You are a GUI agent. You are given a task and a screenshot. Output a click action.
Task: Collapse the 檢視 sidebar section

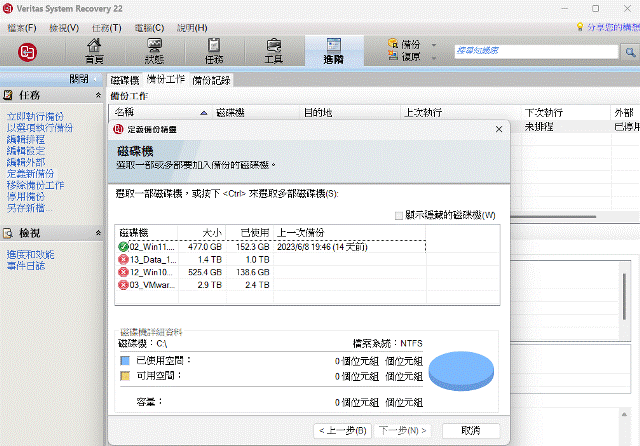pyautogui.click(x=98, y=233)
